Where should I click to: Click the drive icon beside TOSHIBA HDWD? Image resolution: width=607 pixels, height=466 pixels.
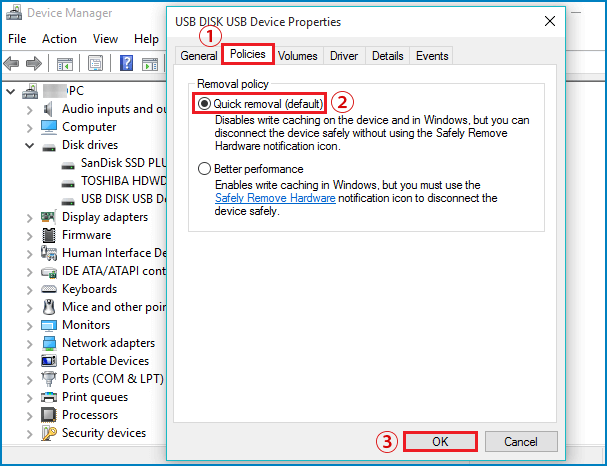coord(68,183)
